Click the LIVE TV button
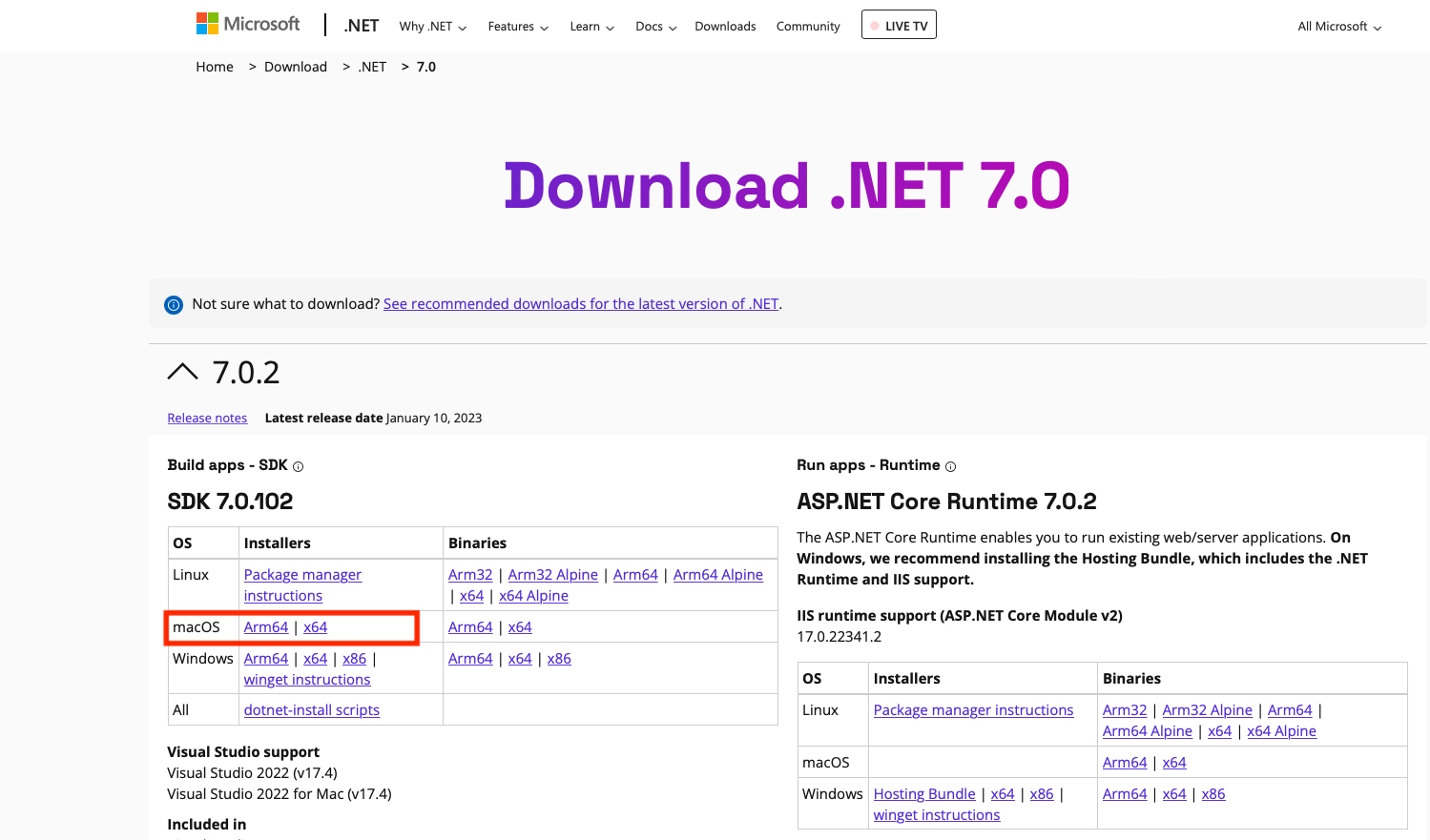The height and width of the screenshot is (840, 1430). point(898,24)
